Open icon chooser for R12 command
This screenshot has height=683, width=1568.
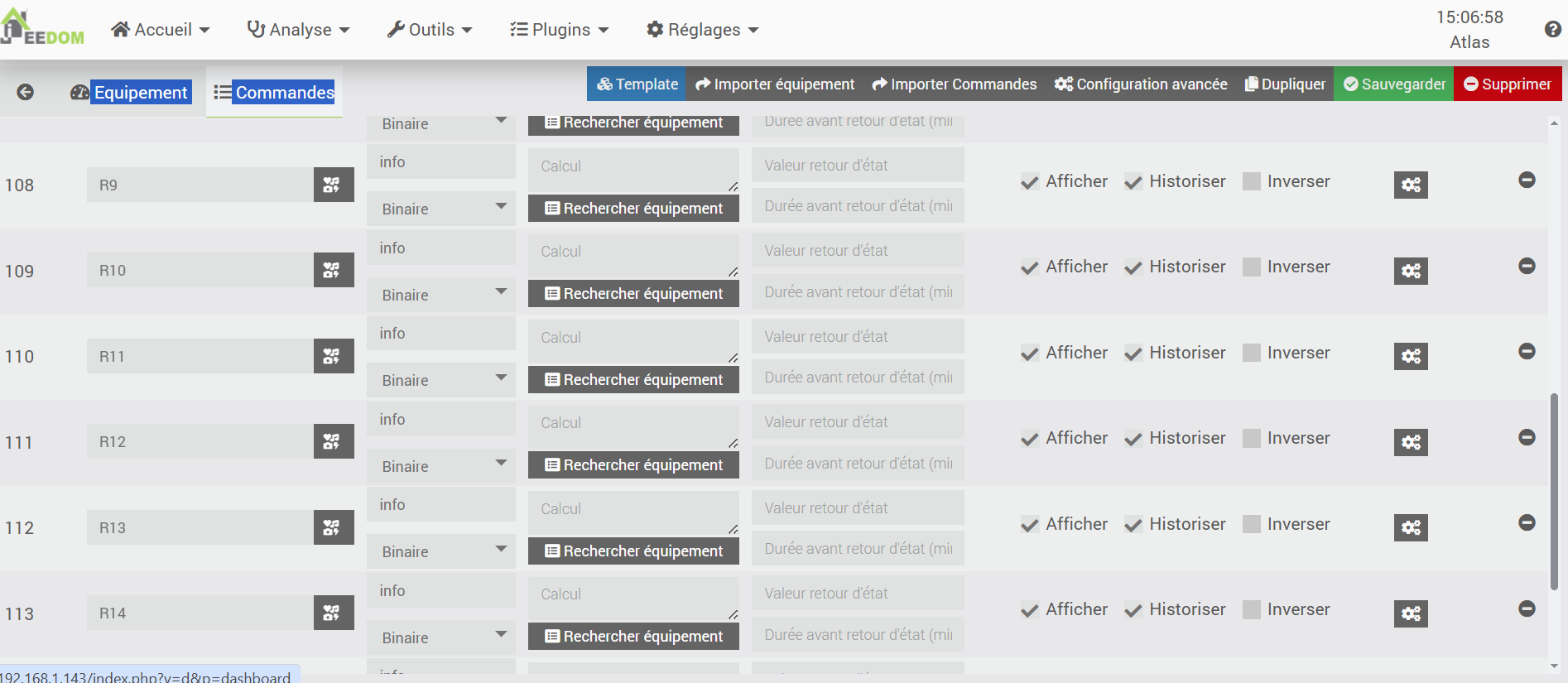coord(333,441)
